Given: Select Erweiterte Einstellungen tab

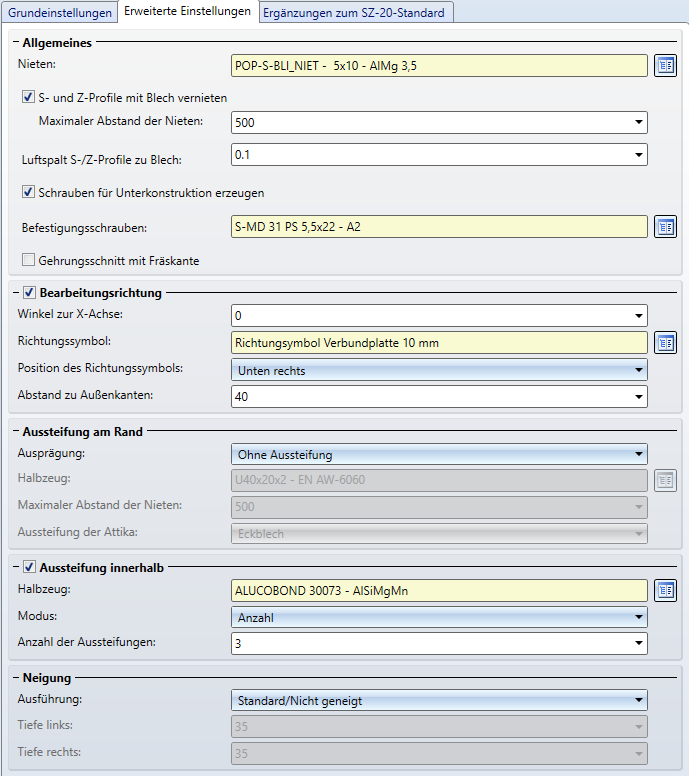Looking at the screenshot, I should pos(188,11).
